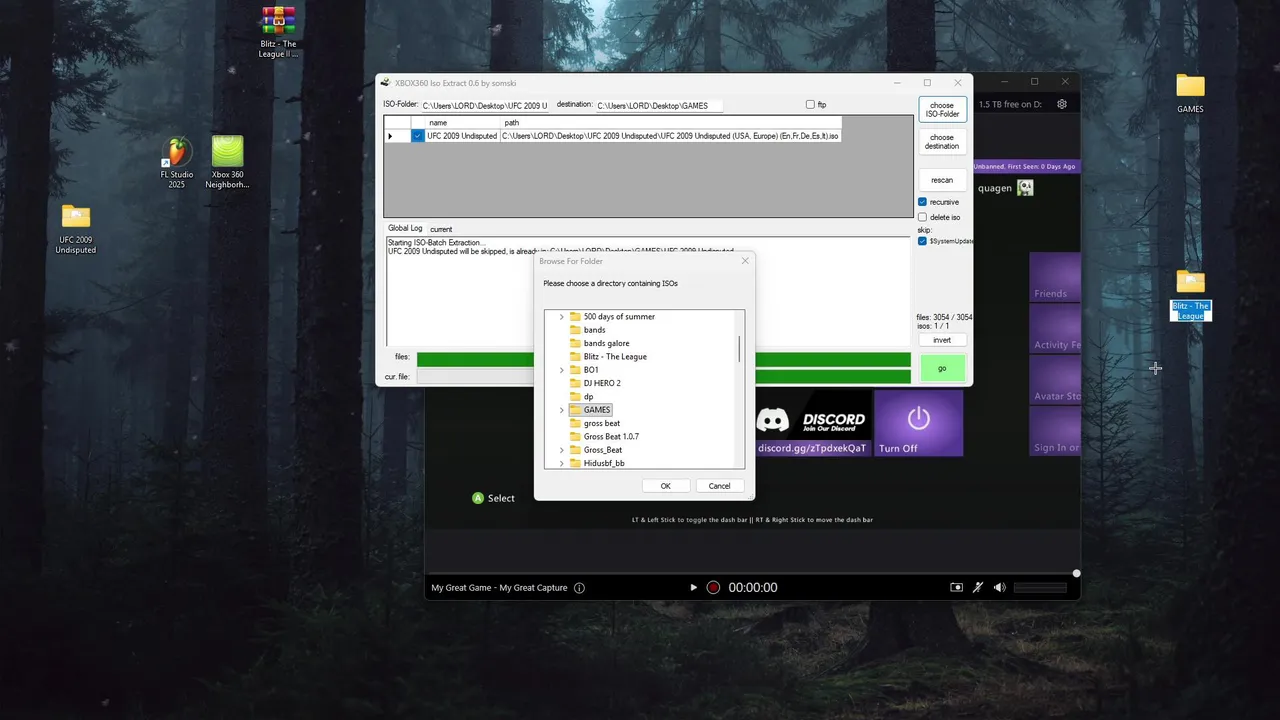
Task: Click the capture volume slider
Action: pyautogui.click(x=1041, y=588)
